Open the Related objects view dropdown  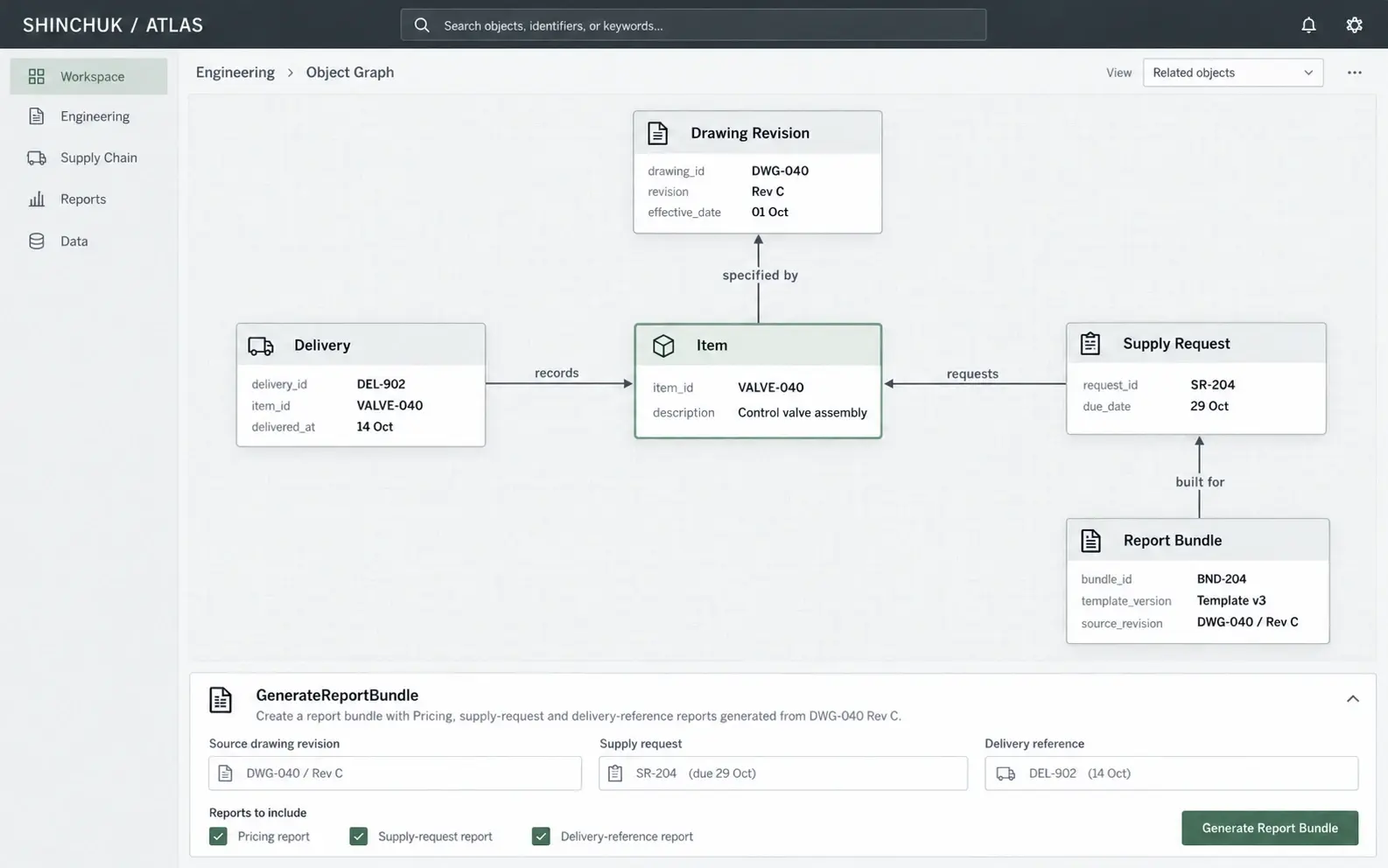coord(1232,73)
